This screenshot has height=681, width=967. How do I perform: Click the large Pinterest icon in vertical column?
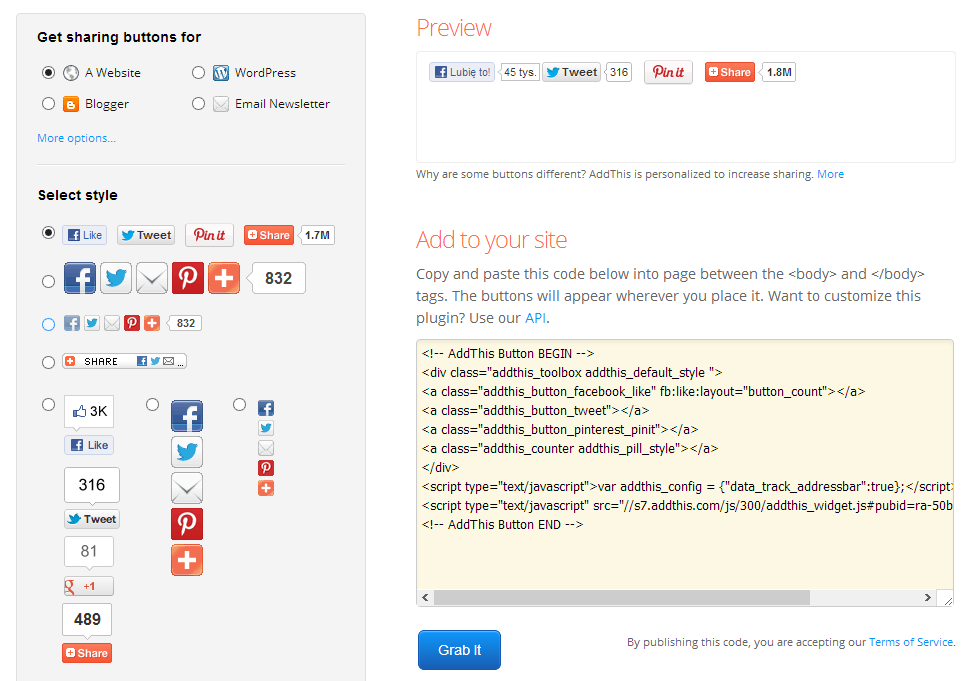187,524
